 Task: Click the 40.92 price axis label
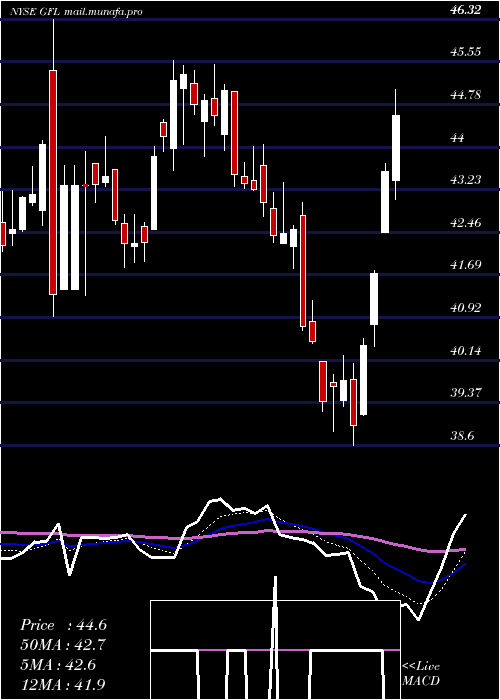(x=466, y=308)
